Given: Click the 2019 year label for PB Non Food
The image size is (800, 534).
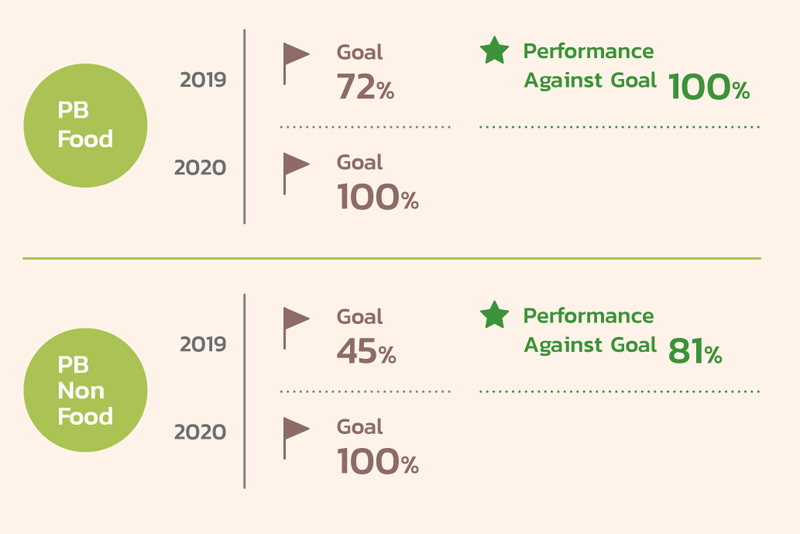Looking at the screenshot, I should click(x=203, y=344).
